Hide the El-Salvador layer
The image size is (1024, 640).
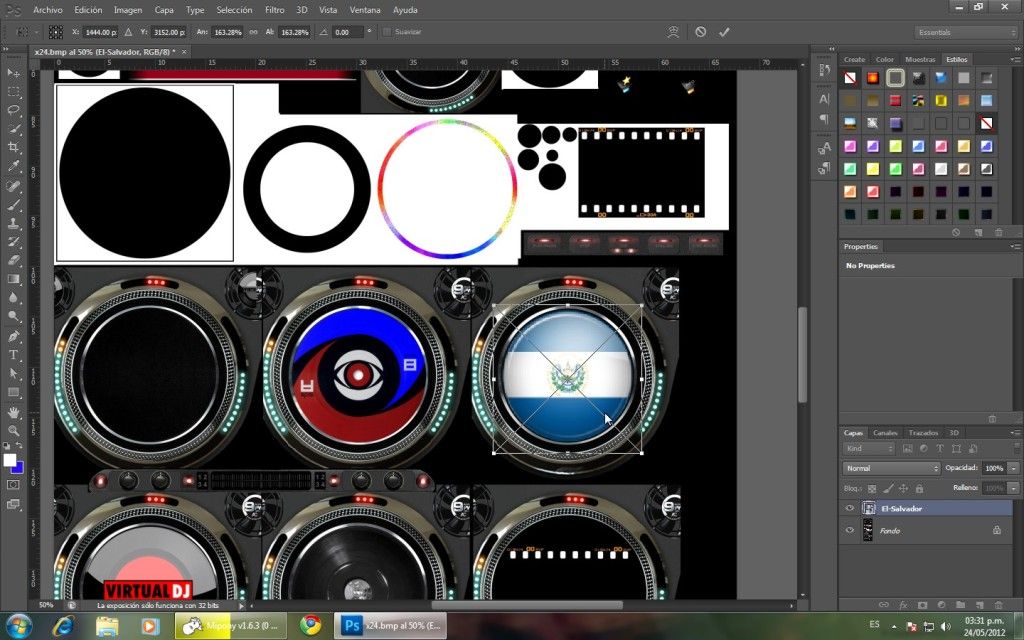[850, 508]
